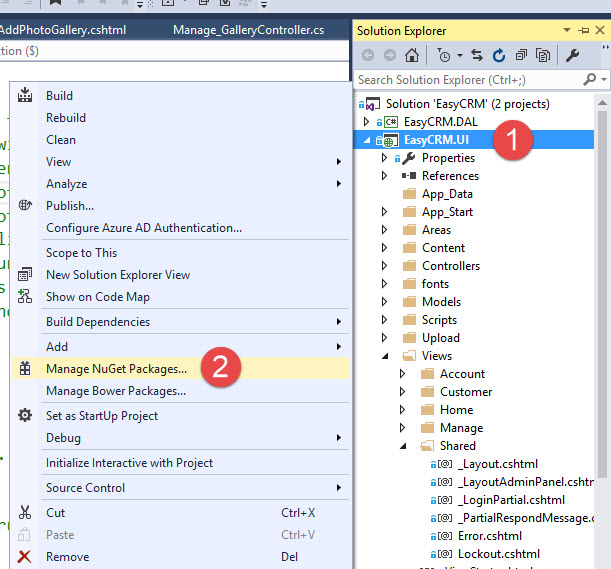Click the Home icon in Solution Explorer toolbar
Screen dimensions: 611x569
point(411,55)
